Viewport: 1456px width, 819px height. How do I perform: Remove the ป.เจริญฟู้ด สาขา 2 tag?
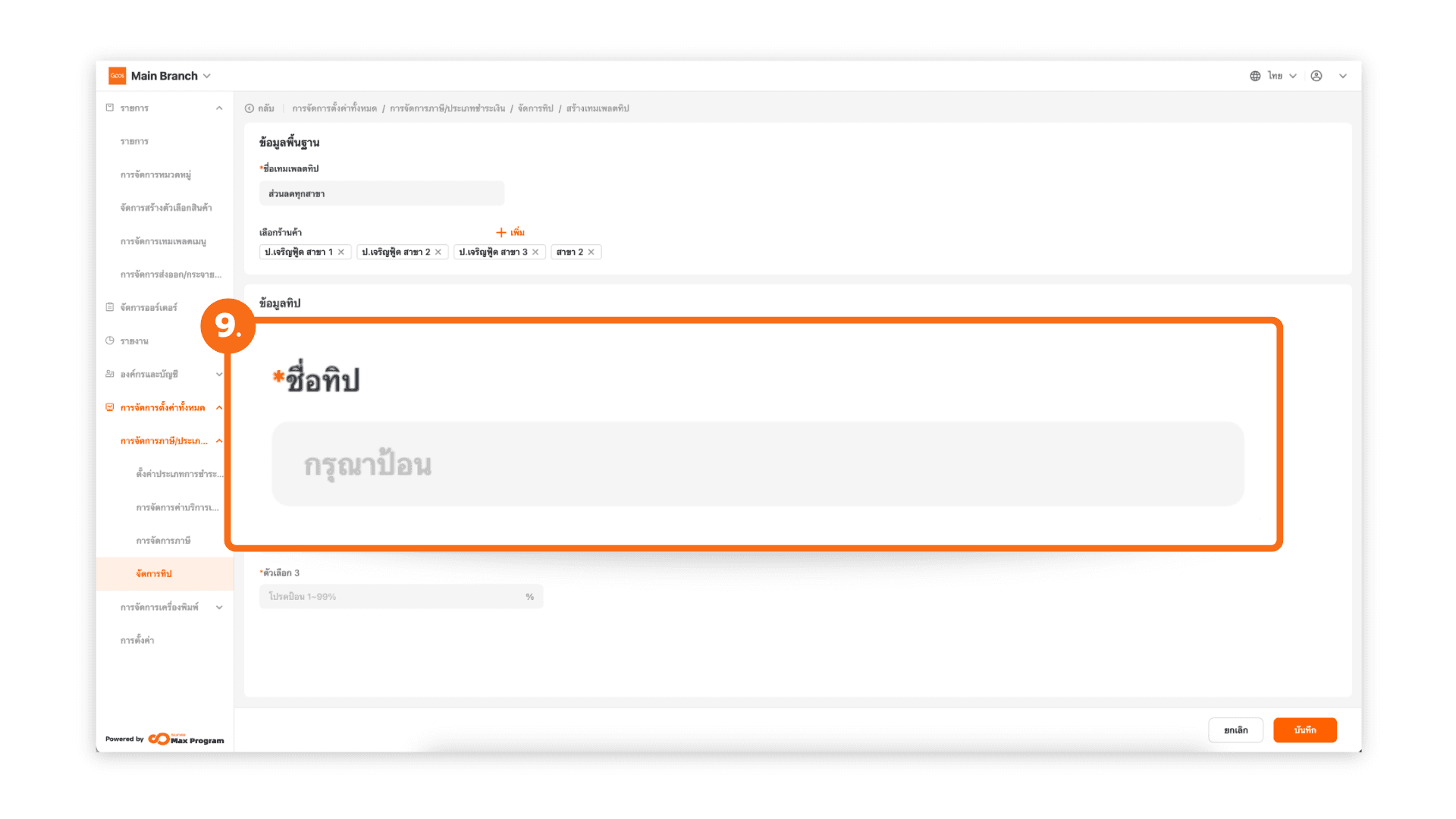click(438, 252)
